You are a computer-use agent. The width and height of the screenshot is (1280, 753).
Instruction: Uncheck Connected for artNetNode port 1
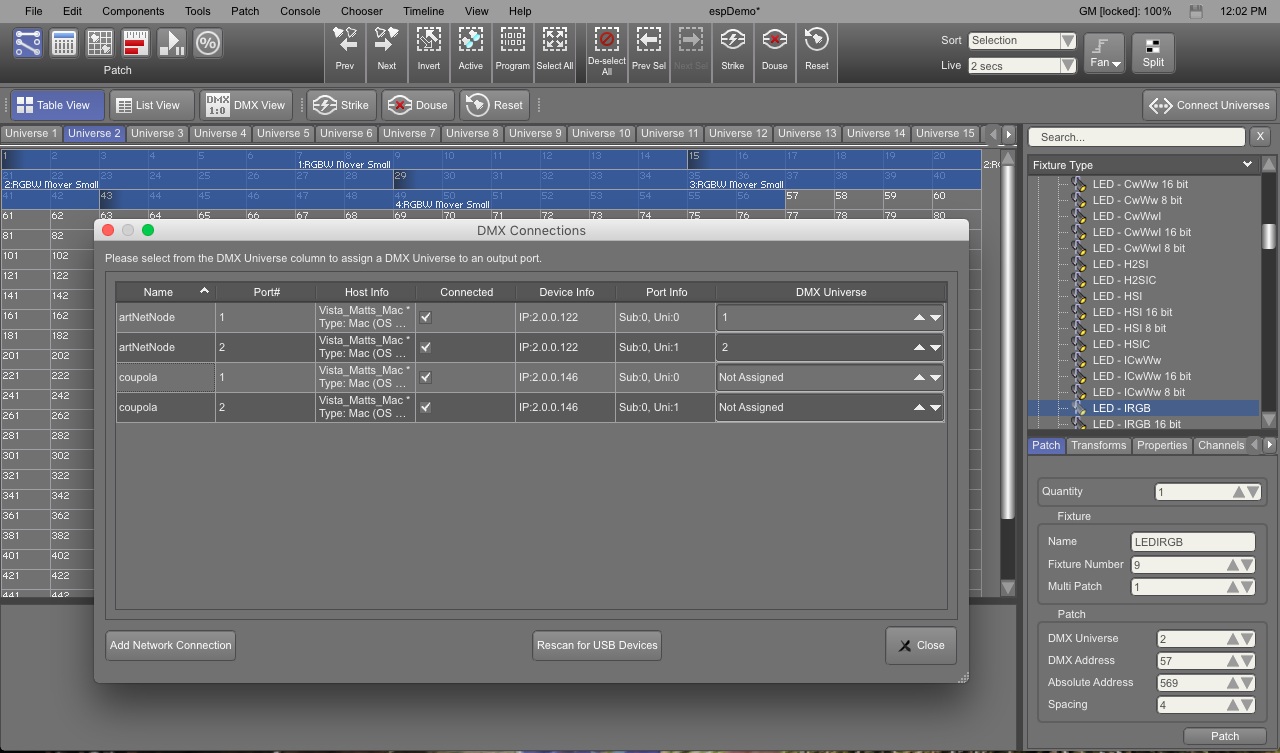426,318
